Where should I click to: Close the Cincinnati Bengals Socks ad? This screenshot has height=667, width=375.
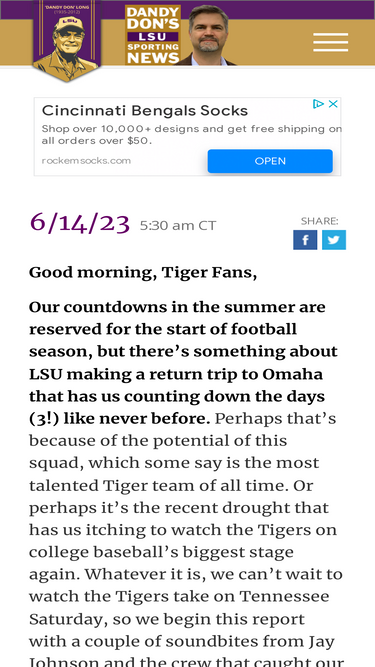[x=333, y=104]
